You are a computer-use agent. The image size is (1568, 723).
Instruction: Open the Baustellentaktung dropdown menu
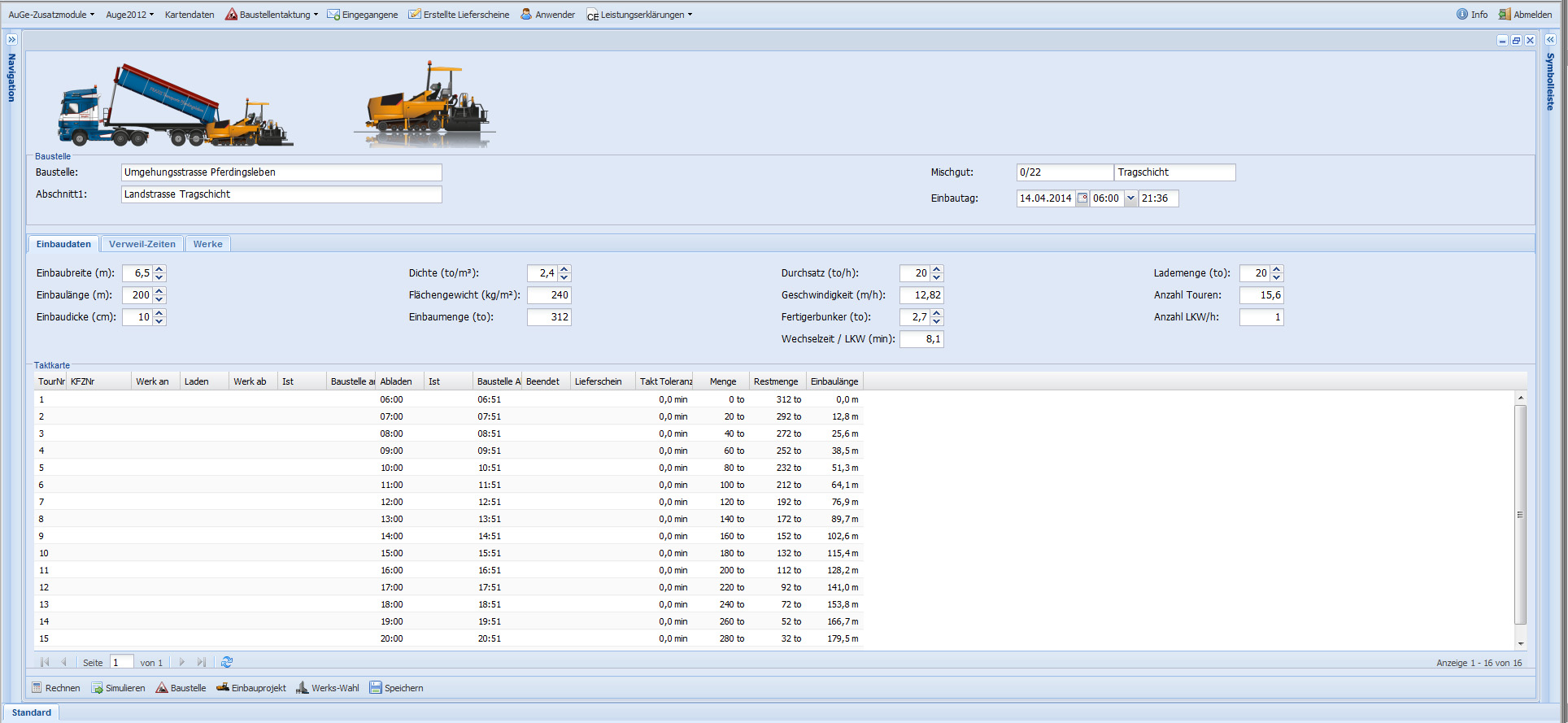272,15
